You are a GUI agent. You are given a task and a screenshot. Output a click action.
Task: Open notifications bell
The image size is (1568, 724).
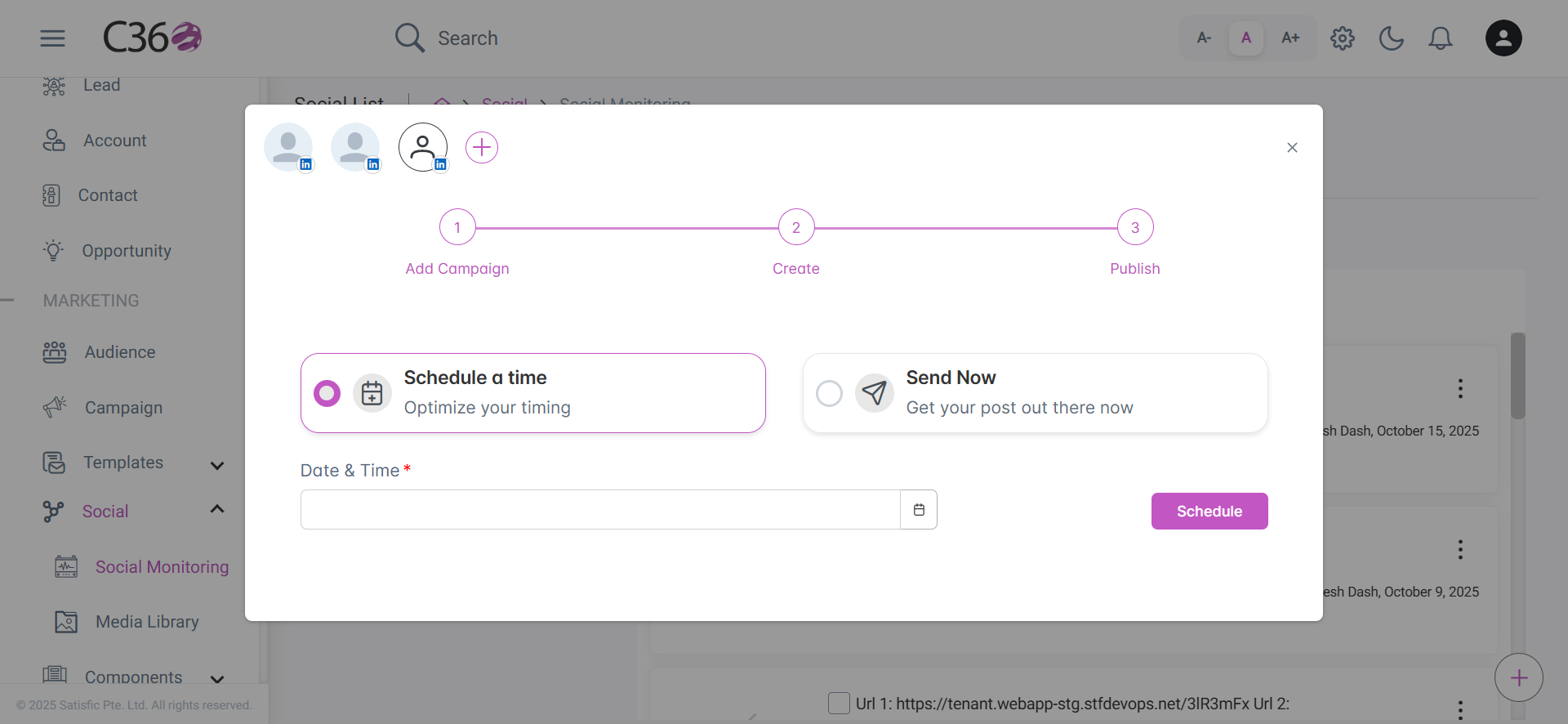point(1441,38)
